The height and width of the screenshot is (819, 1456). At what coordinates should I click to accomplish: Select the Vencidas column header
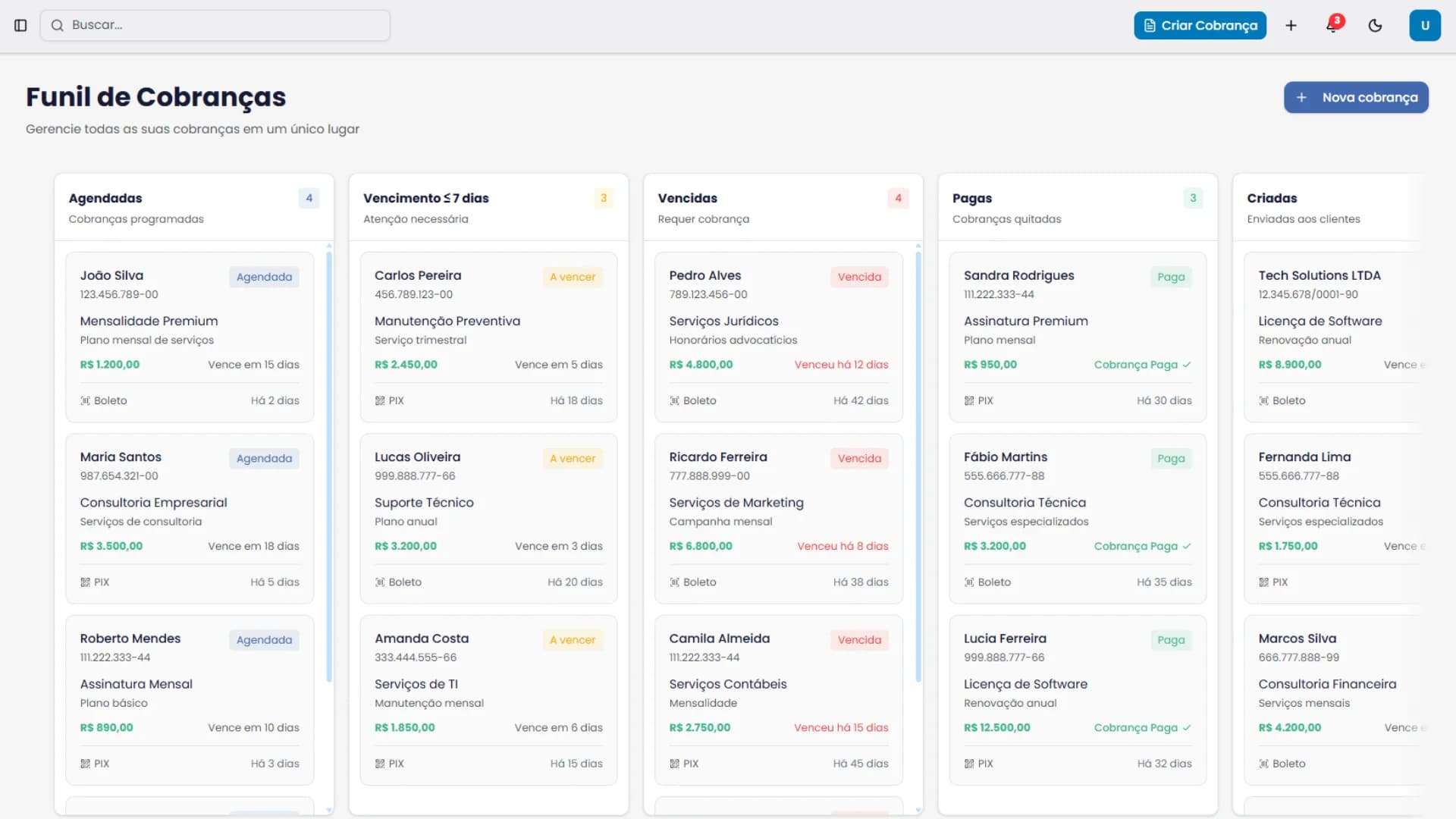(x=687, y=198)
